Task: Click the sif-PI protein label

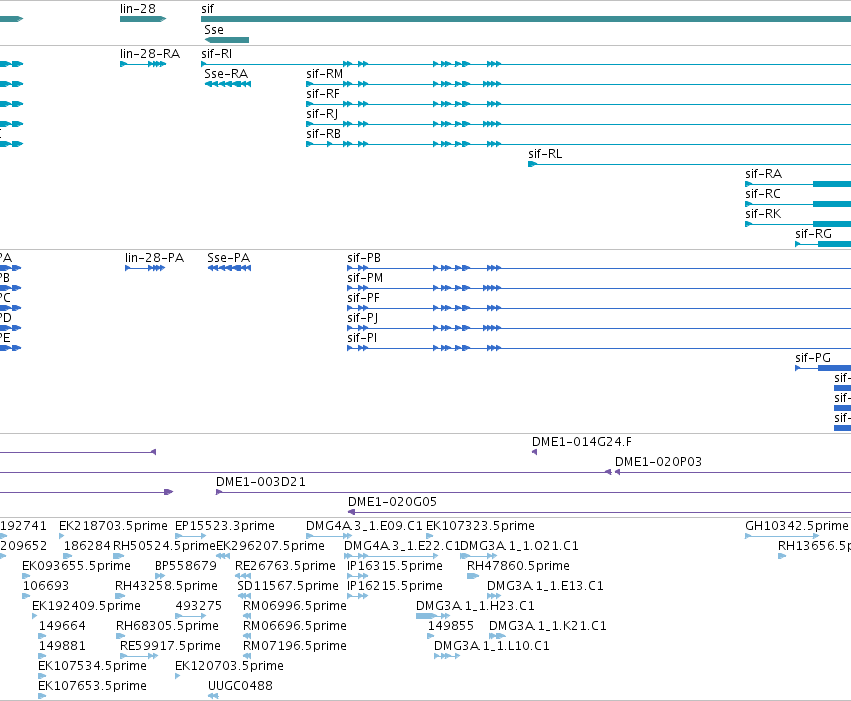Action: coord(362,338)
